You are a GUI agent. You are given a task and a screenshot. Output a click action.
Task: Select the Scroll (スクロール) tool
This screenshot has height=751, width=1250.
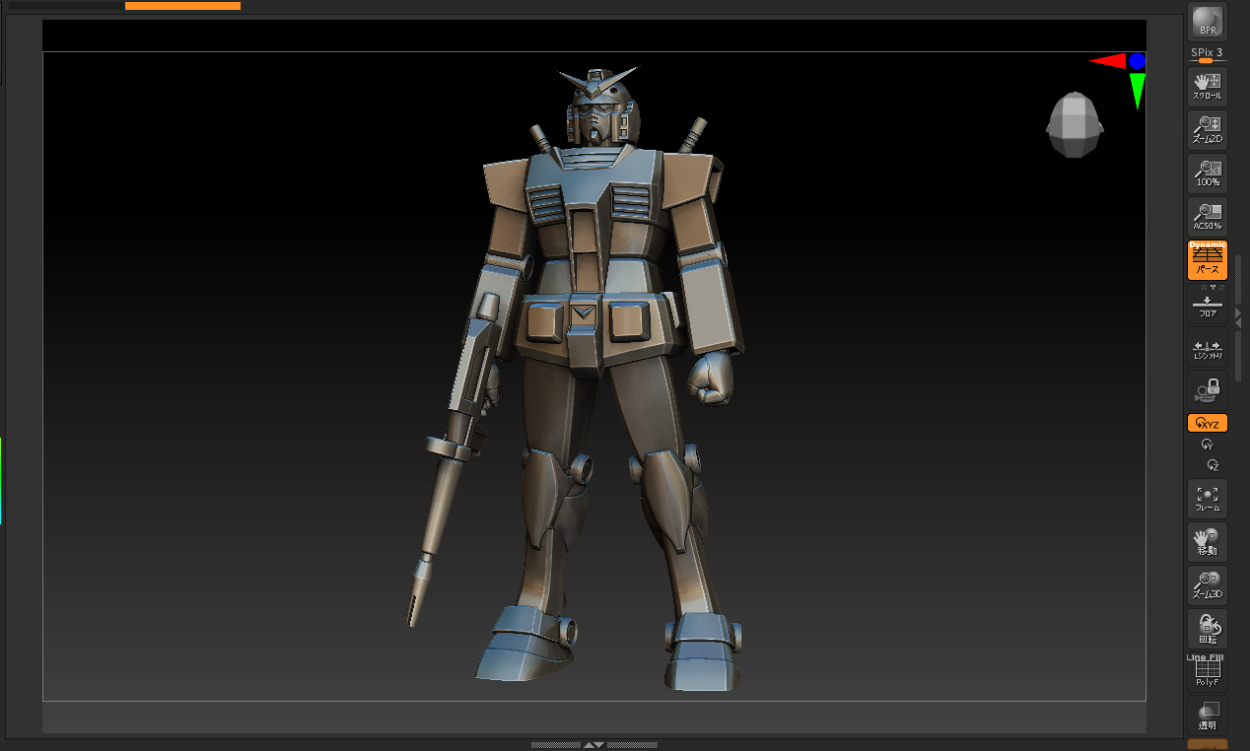(x=1207, y=86)
